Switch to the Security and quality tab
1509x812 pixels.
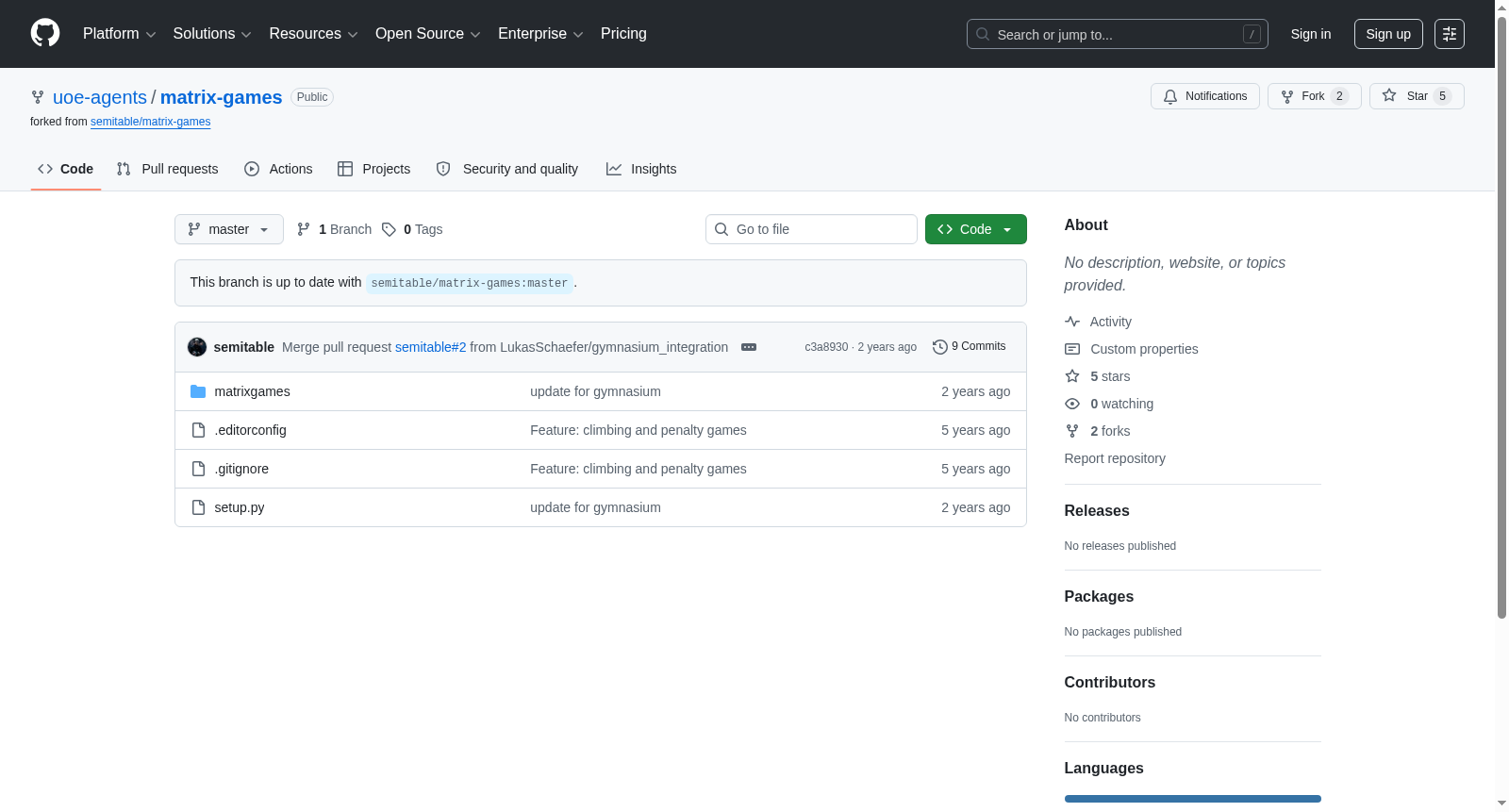click(x=507, y=169)
